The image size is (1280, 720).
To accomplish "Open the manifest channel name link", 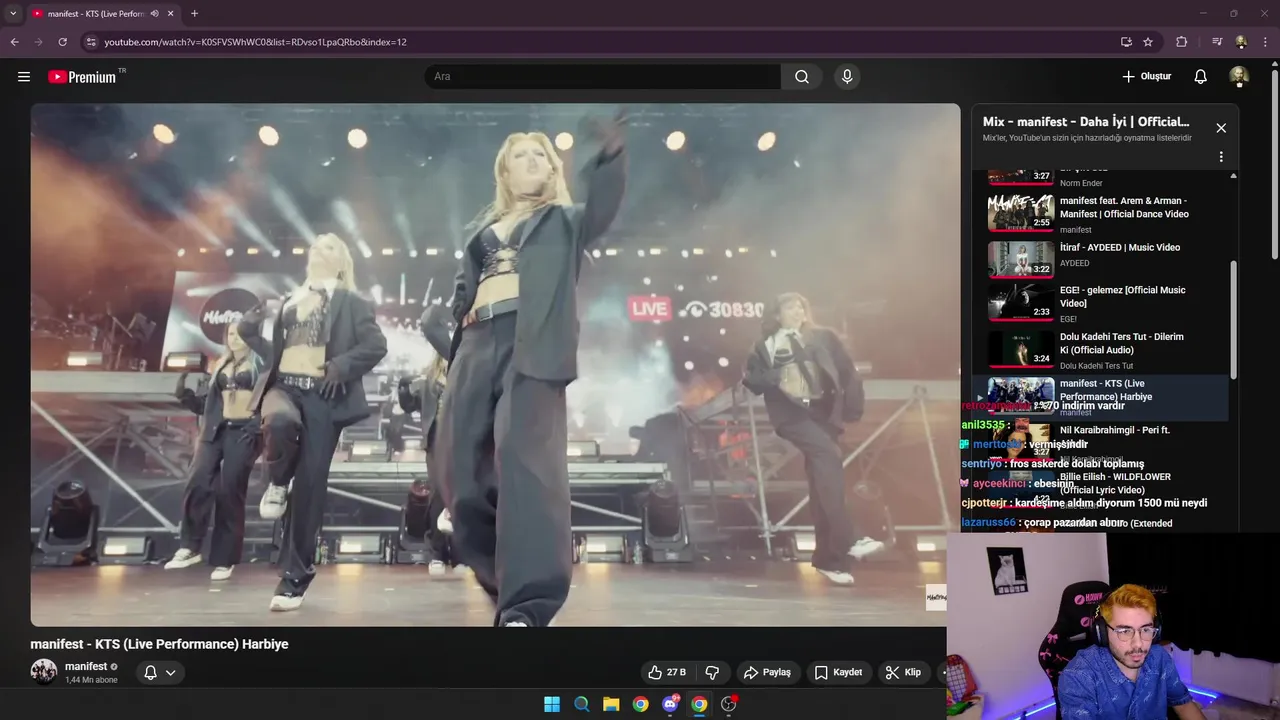I will click(86, 666).
